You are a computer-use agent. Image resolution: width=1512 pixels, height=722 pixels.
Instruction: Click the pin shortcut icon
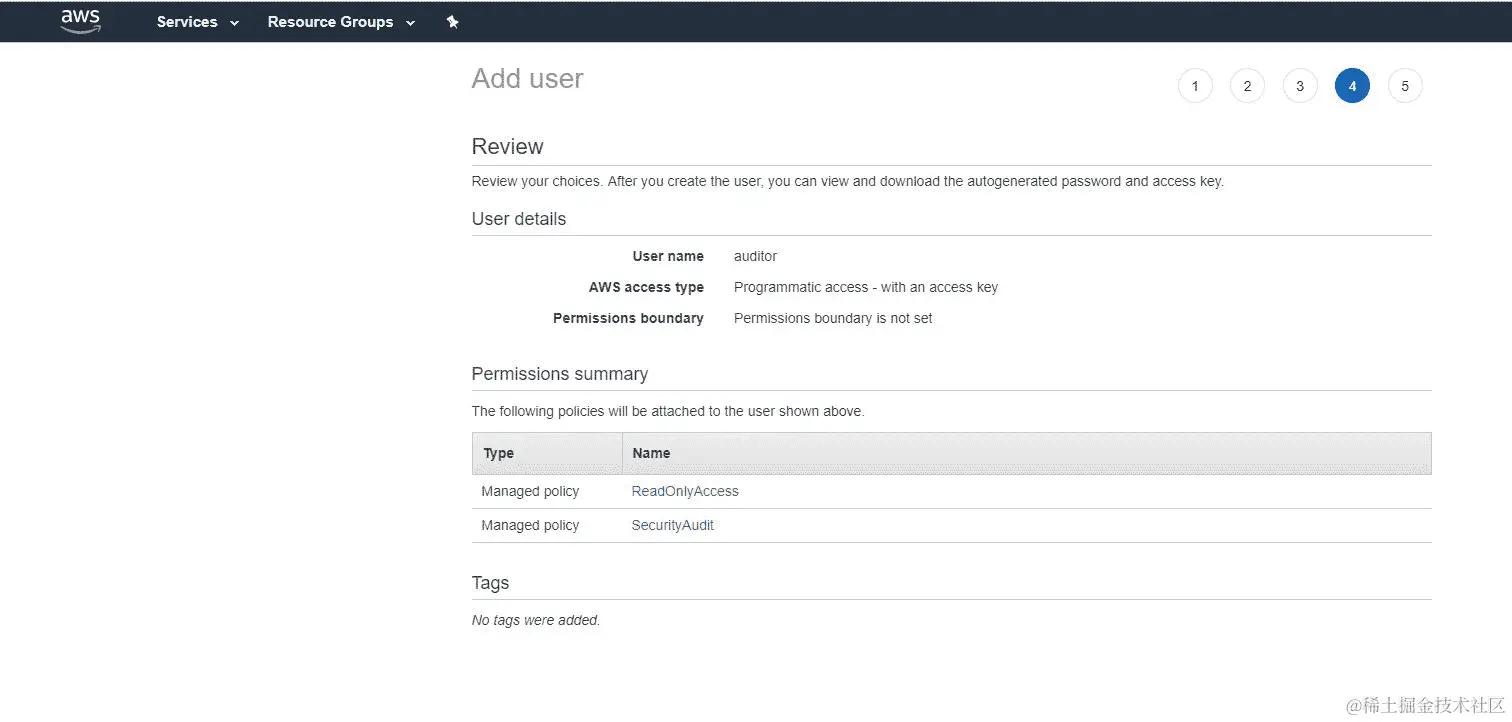[x=452, y=22]
